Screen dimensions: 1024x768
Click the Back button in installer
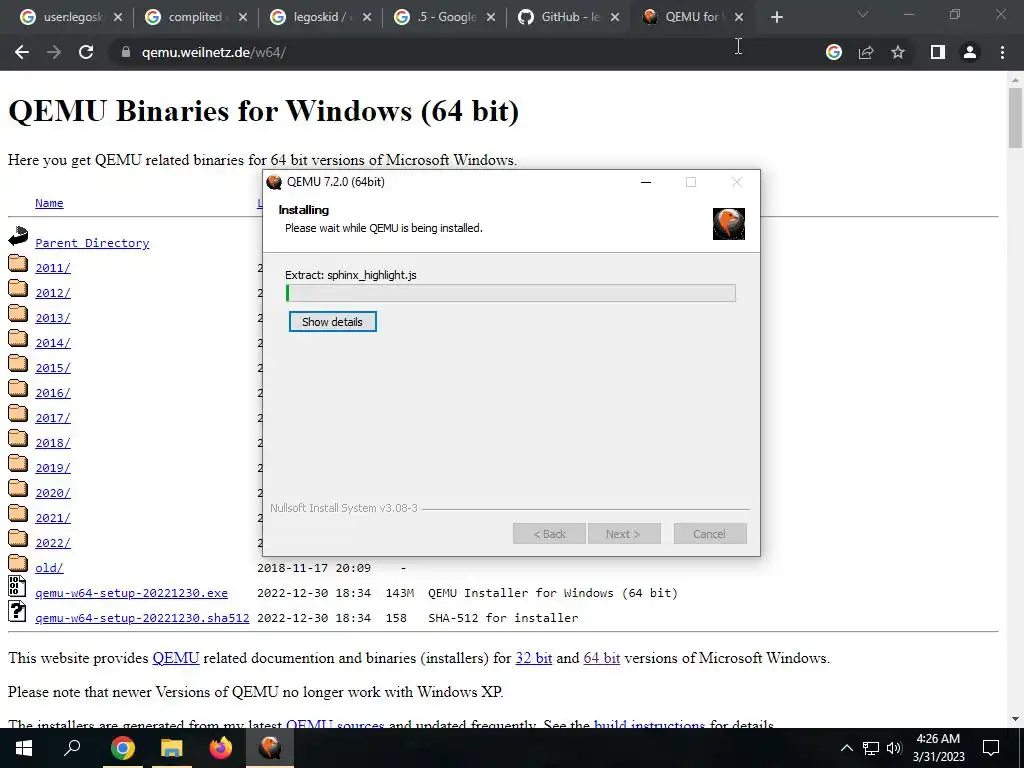[549, 534]
